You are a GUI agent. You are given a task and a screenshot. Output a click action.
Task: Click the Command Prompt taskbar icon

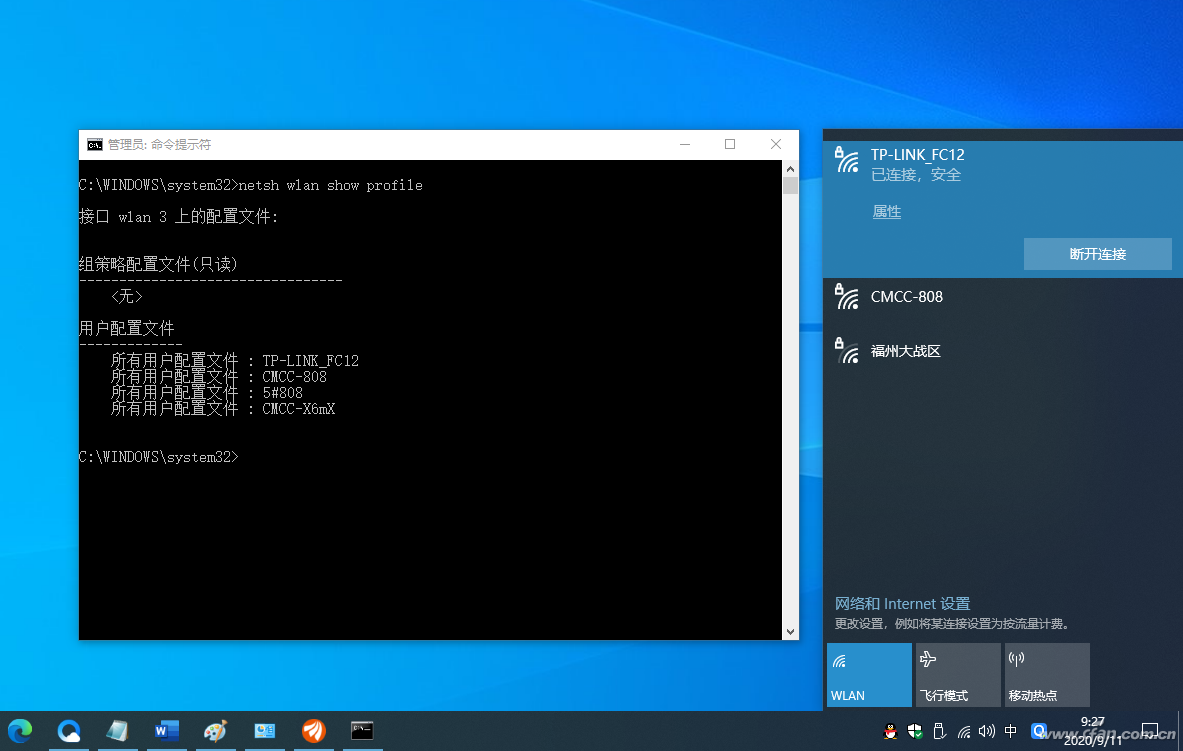[362, 731]
